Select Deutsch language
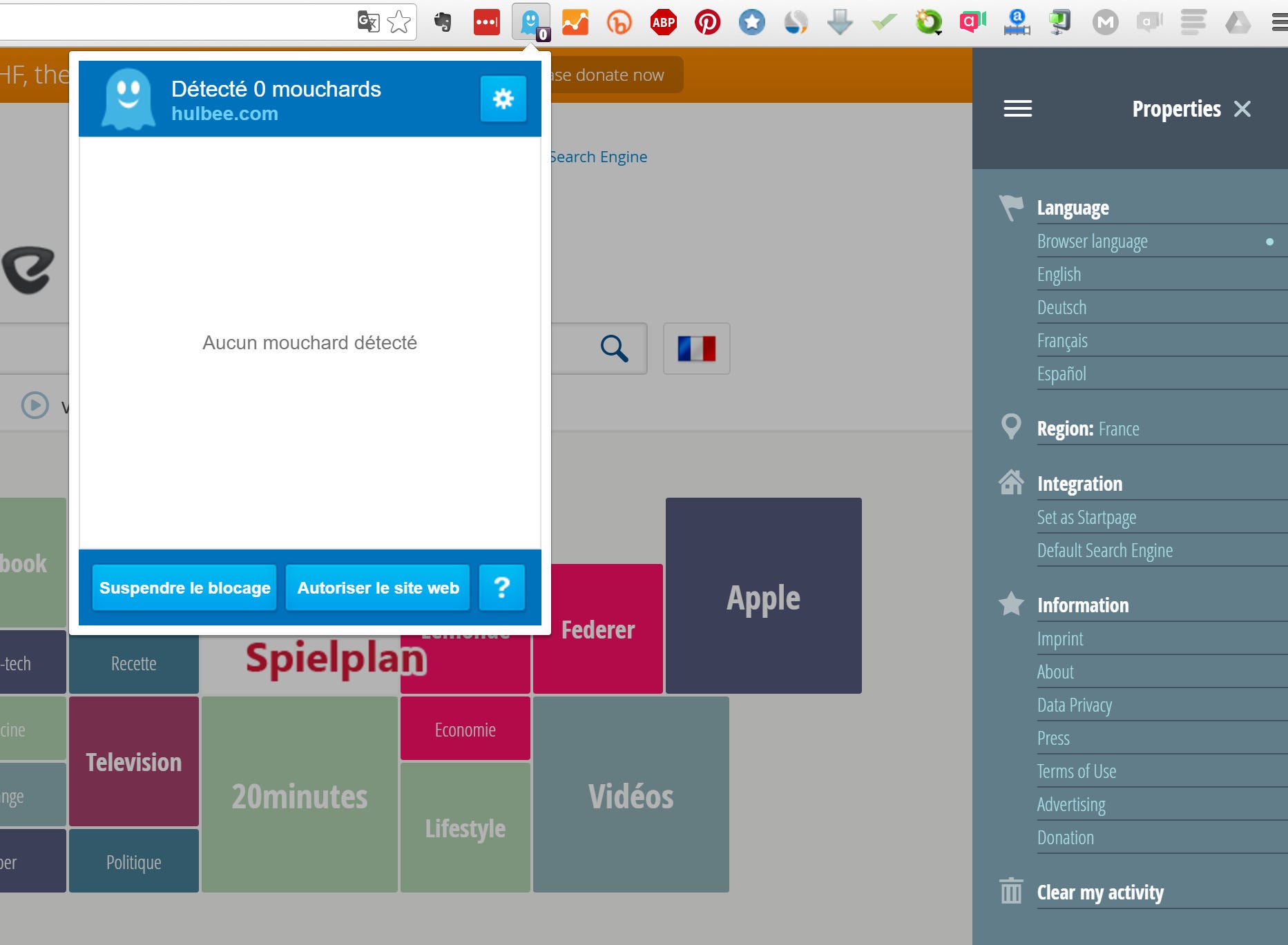Image resolution: width=1288 pixels, height=945 pixels. [1162, 308]
